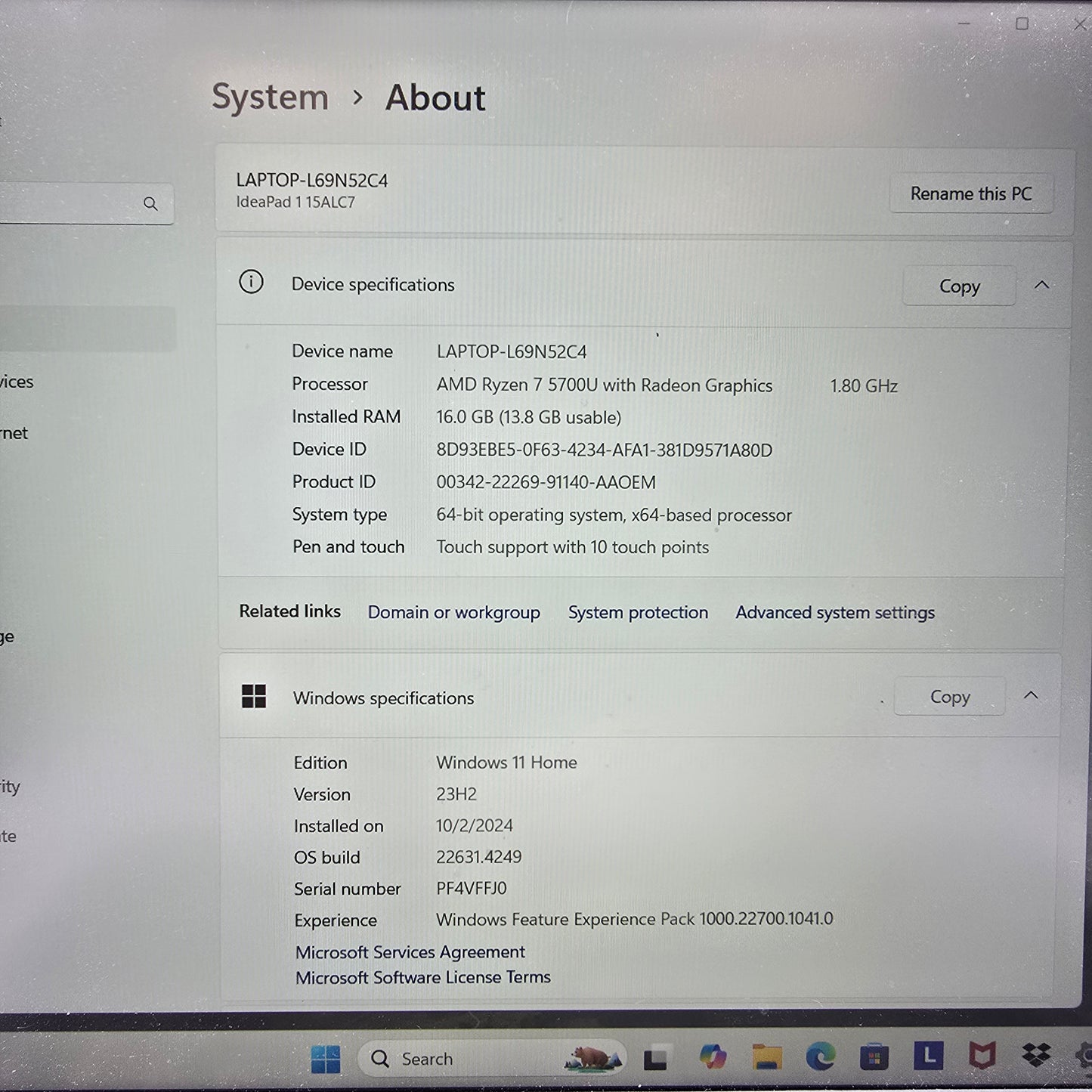Image resolution: width=1092 pixels, height=1092 pixels.
Task: Click Device name value in specifications list
Action: click(x=512, y=352)
